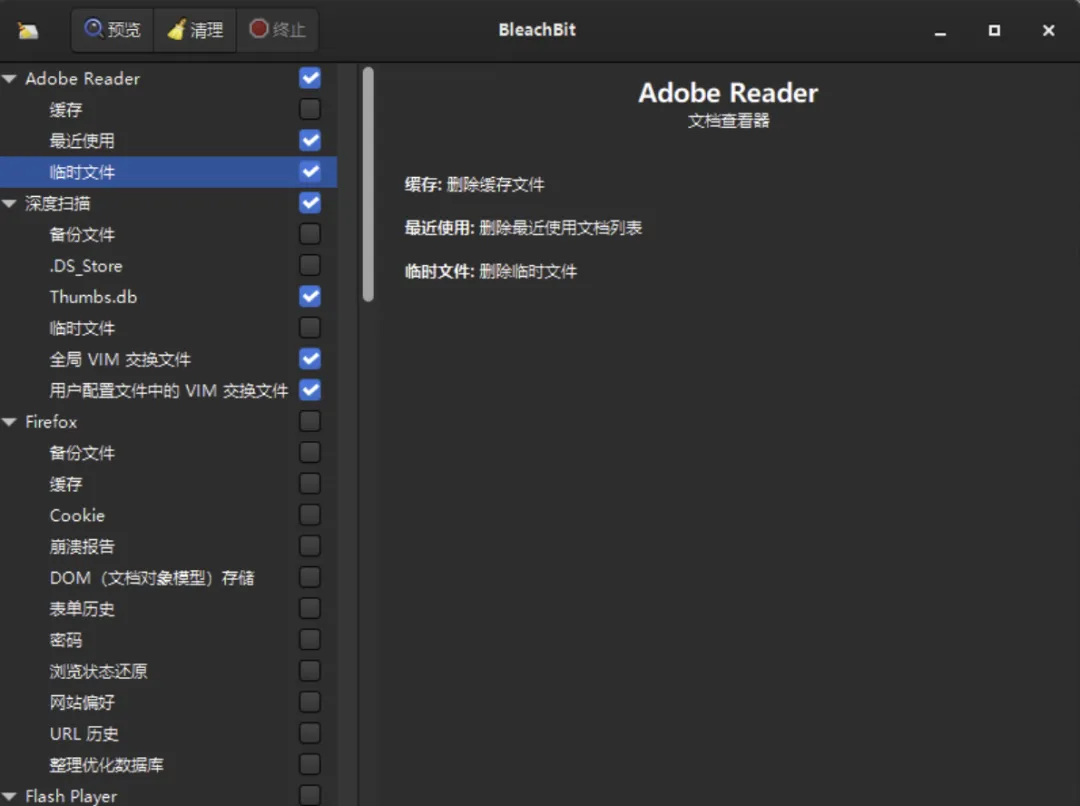Viewport: 1080px width, 806px height.
Task: Select the URL 历史 row label
Action: 84,734
